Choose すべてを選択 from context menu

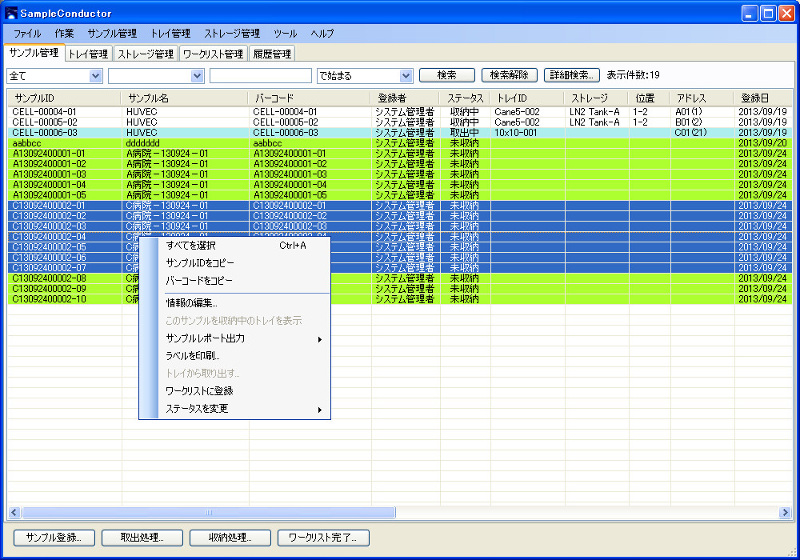click(191, 245)
